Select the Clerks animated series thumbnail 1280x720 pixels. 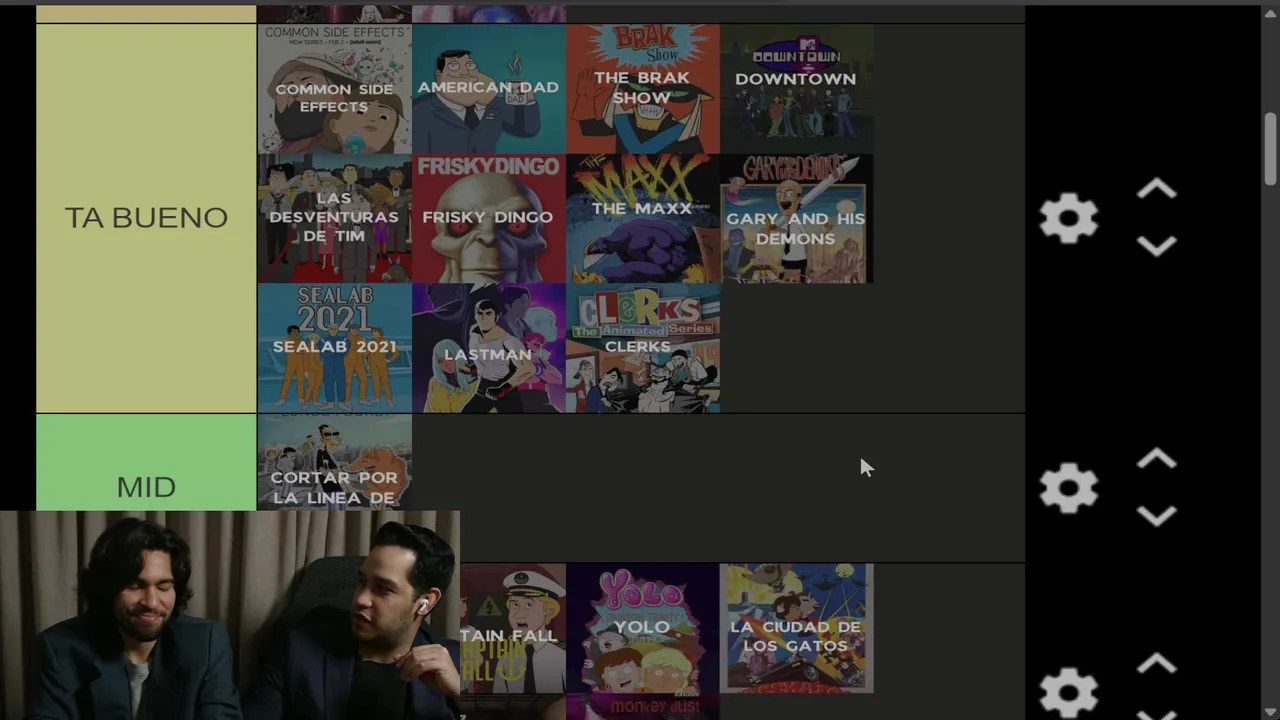tap(643, 348)
